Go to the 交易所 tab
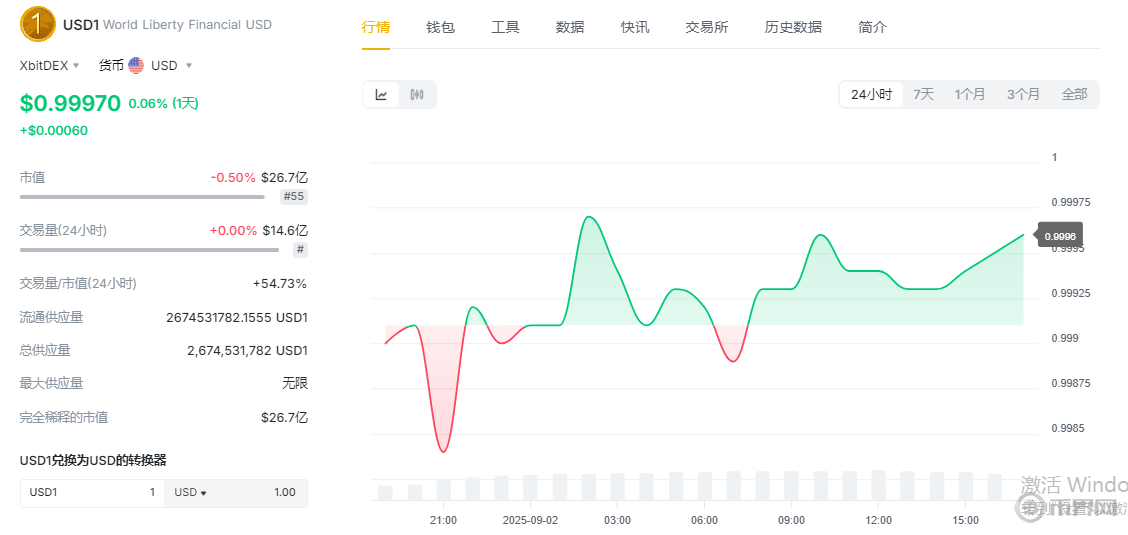Viewport: 1128px width, 535px height. (707, 27)
